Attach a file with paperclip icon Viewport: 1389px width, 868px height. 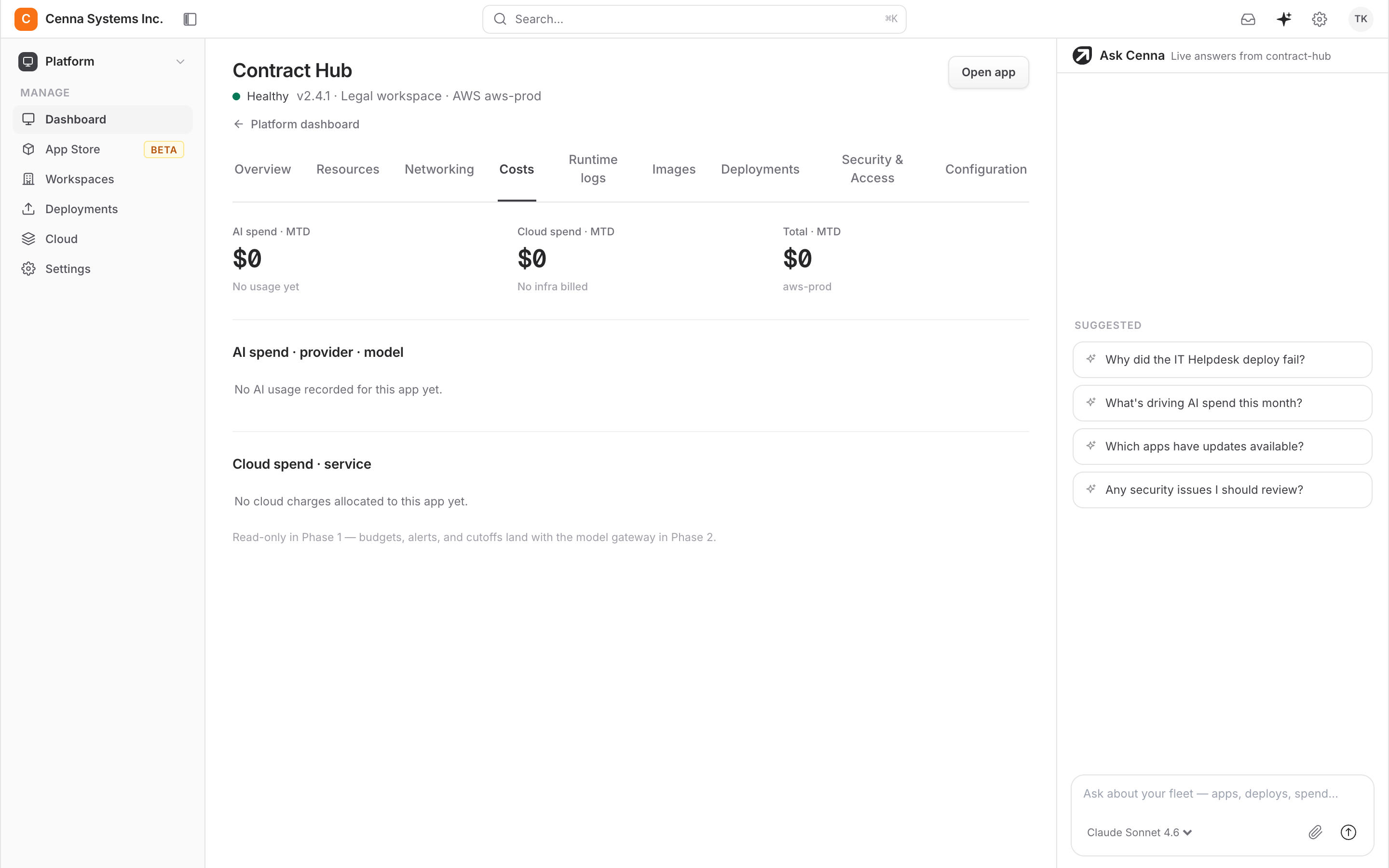1316,832
